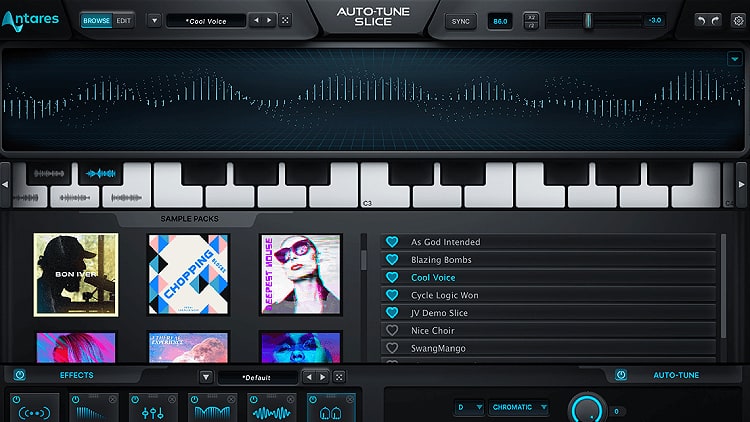The width and height of the screenshot is (750, 422).
Task: Unfavorite Cool Voice heart
Action: tap(392, 277)
